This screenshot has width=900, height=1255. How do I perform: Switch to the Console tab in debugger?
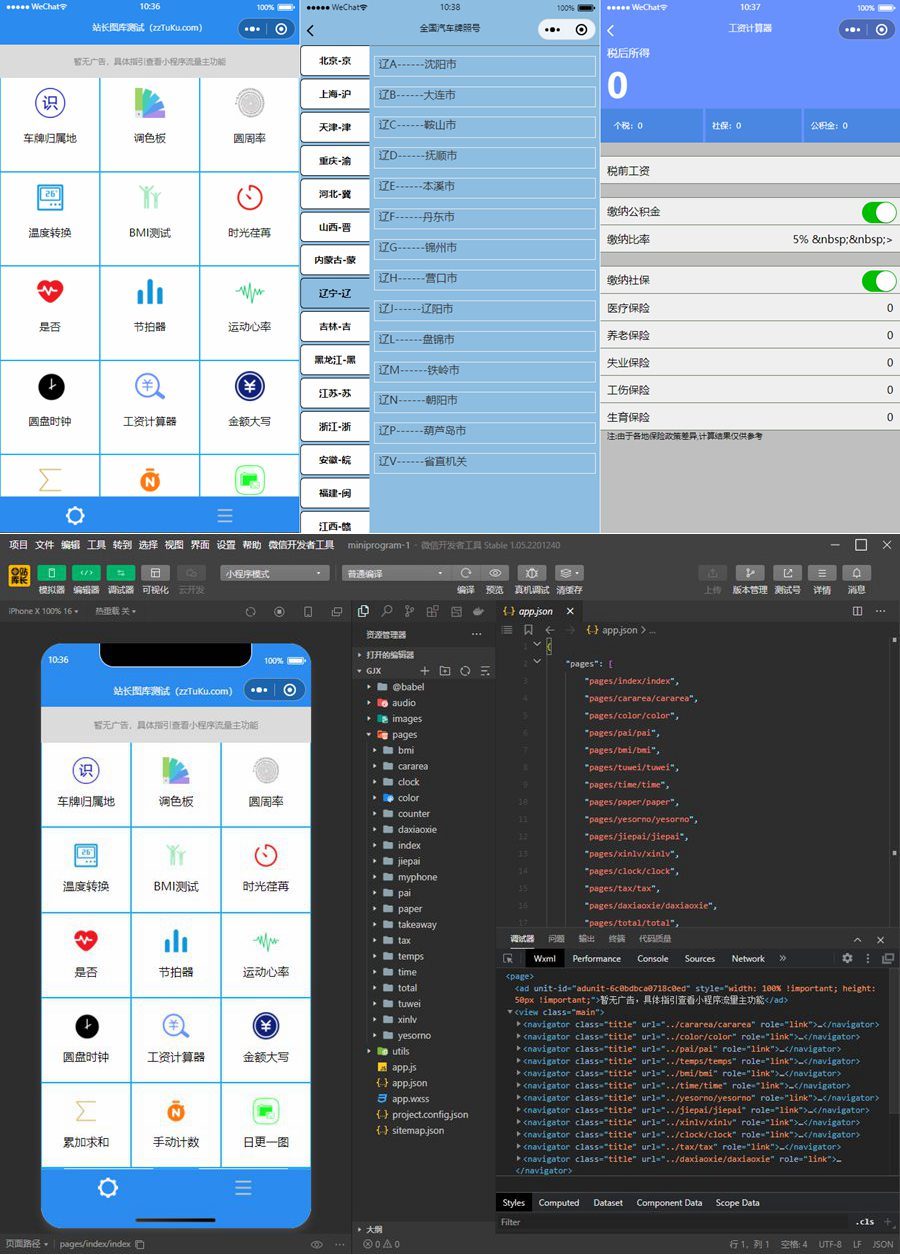click(x=652, y=958)
